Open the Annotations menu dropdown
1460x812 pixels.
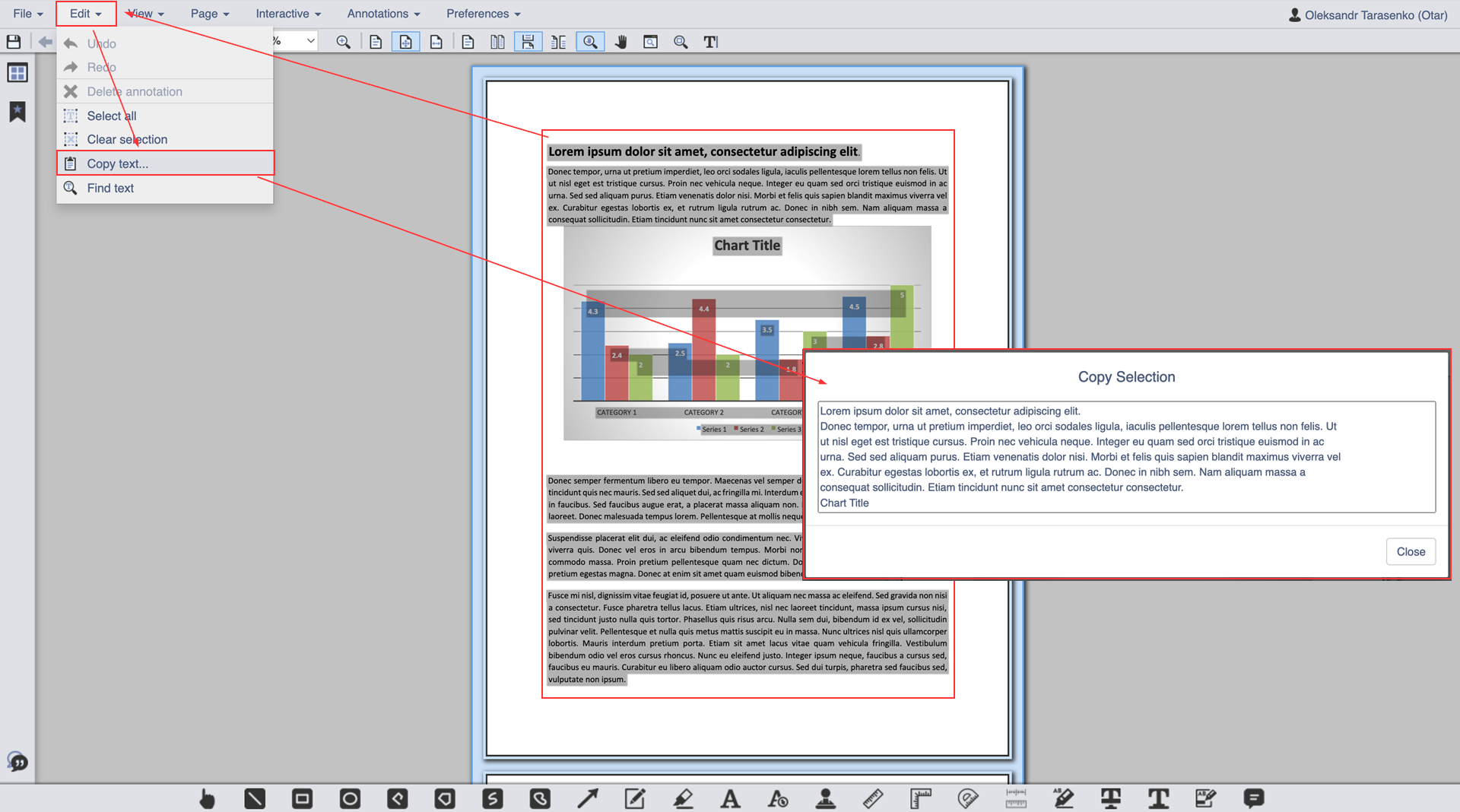(x=383, y=14)
